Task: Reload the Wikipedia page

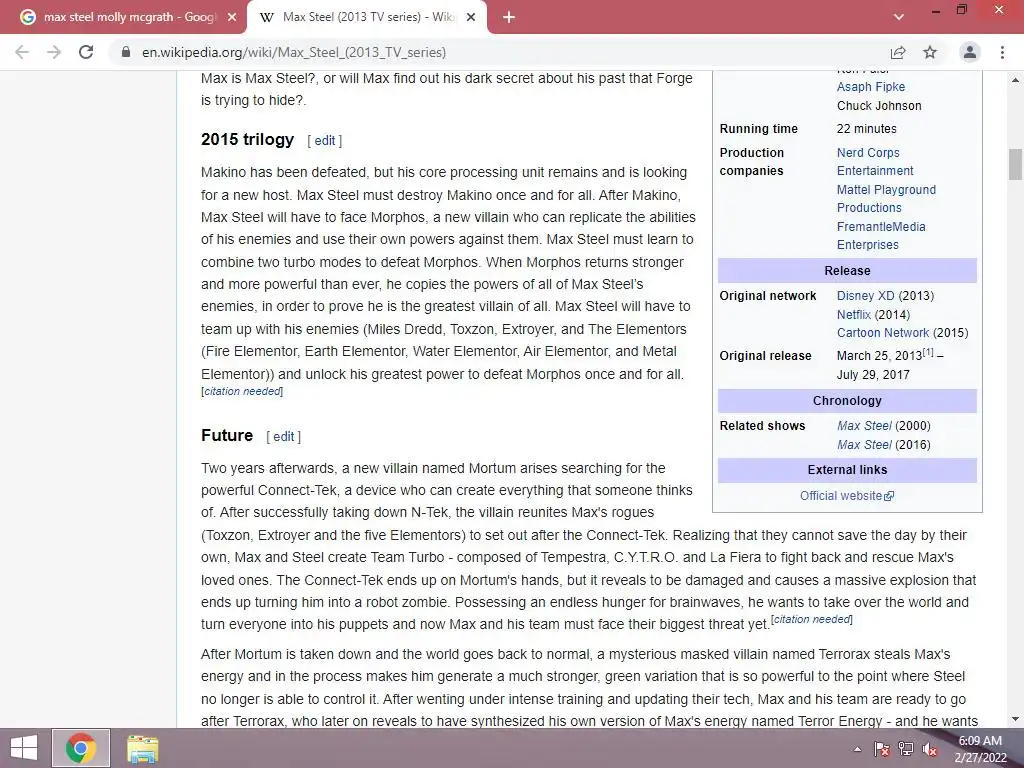Action: pyautogui.click(x=86, y=52)
